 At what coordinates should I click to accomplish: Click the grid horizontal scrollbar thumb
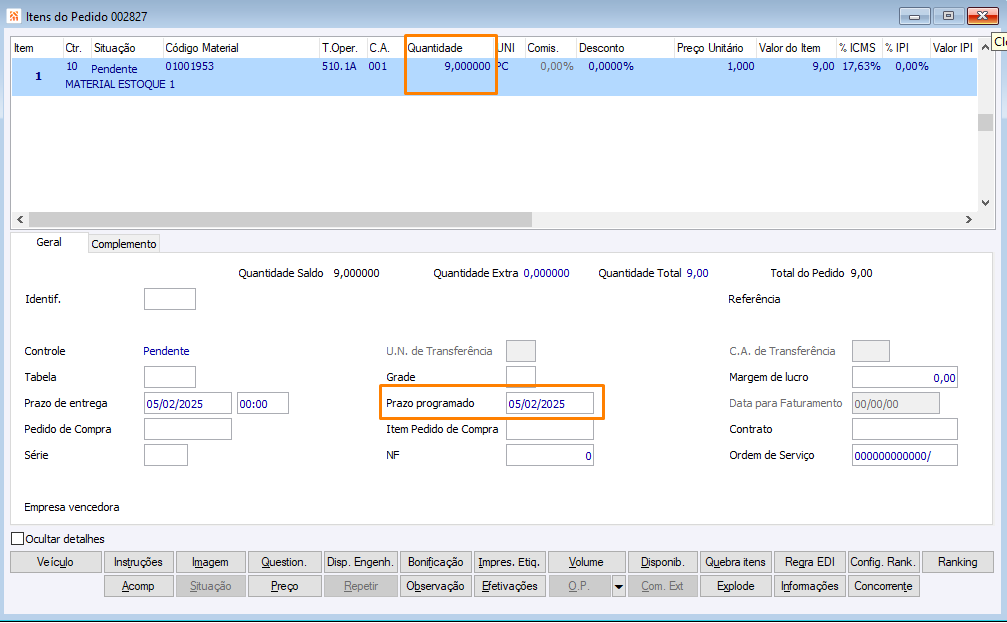pyautogui.click(x=280, y=220)
